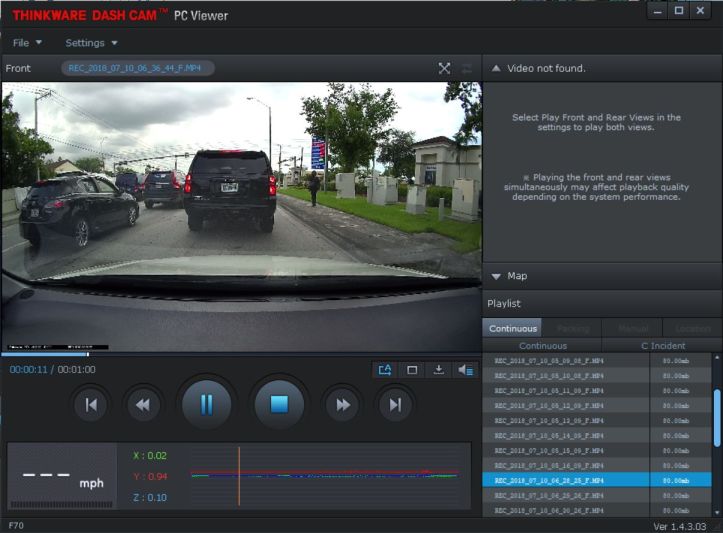Select REC_2018_07_10_05_10_08_F.MP4 in playlist
Image resolution: width=723 pixels, height=533 pixels.
(597, 376)
